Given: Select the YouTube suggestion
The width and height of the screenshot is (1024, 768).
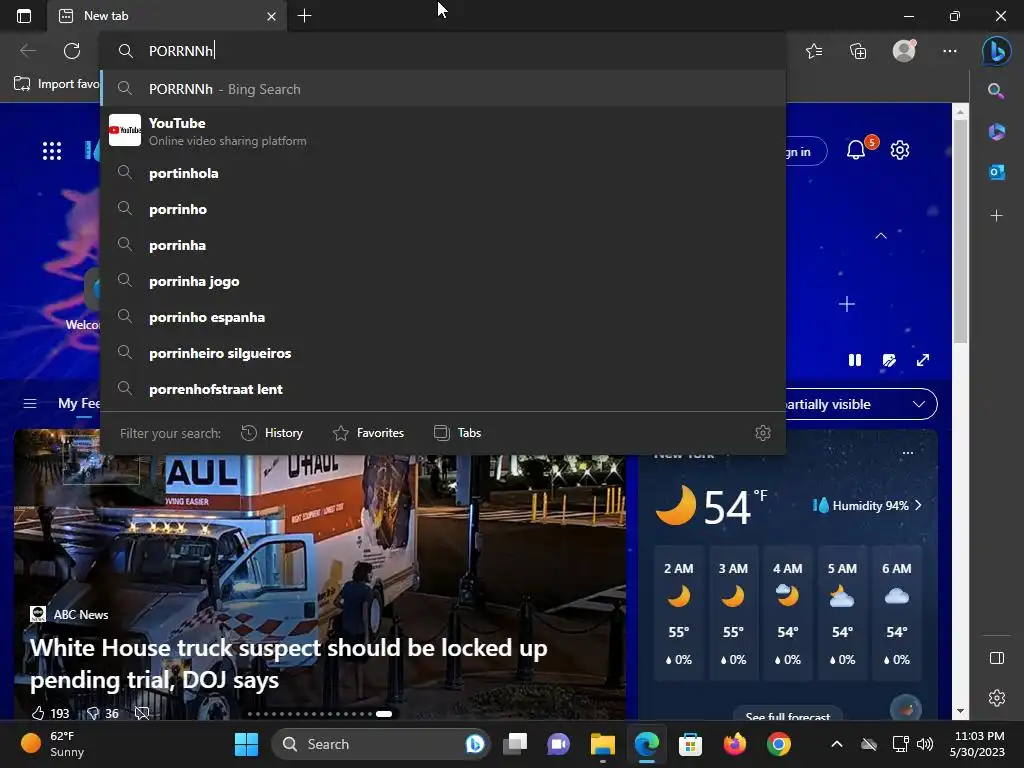Looking at the screenshot, I should pyautogui.click(x=443, y=131).
